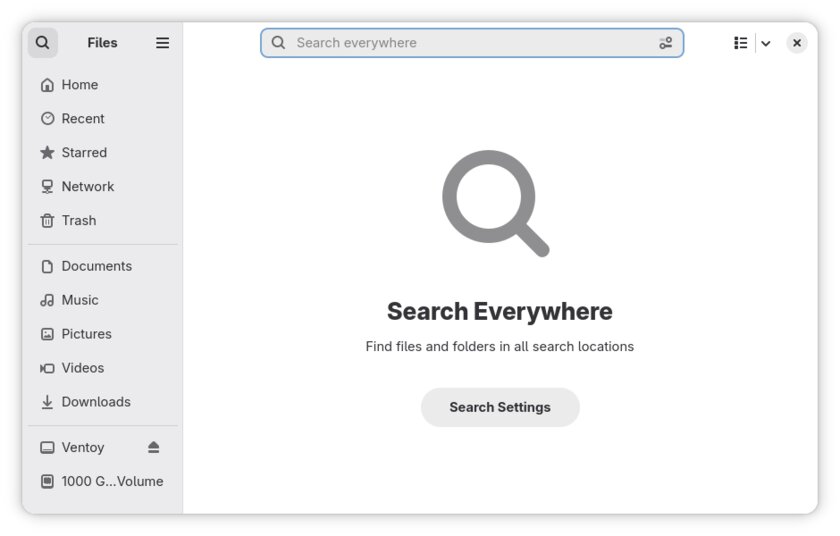This screenshot has width=840, height=536.
Task: Browse Network locations
Action: [x=87, y=187]
